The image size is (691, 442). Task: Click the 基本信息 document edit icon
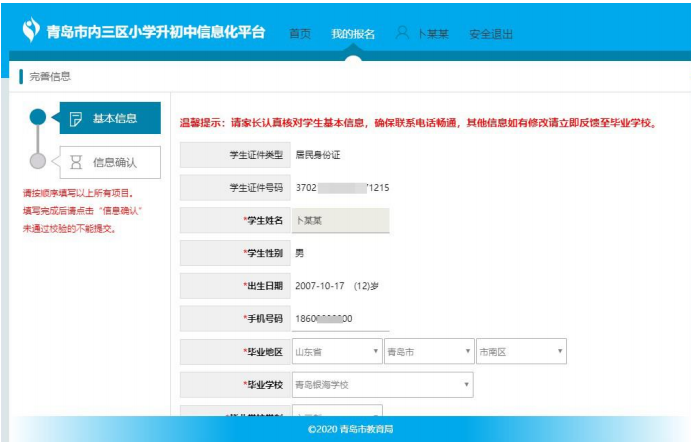click(x=75, y=118)
